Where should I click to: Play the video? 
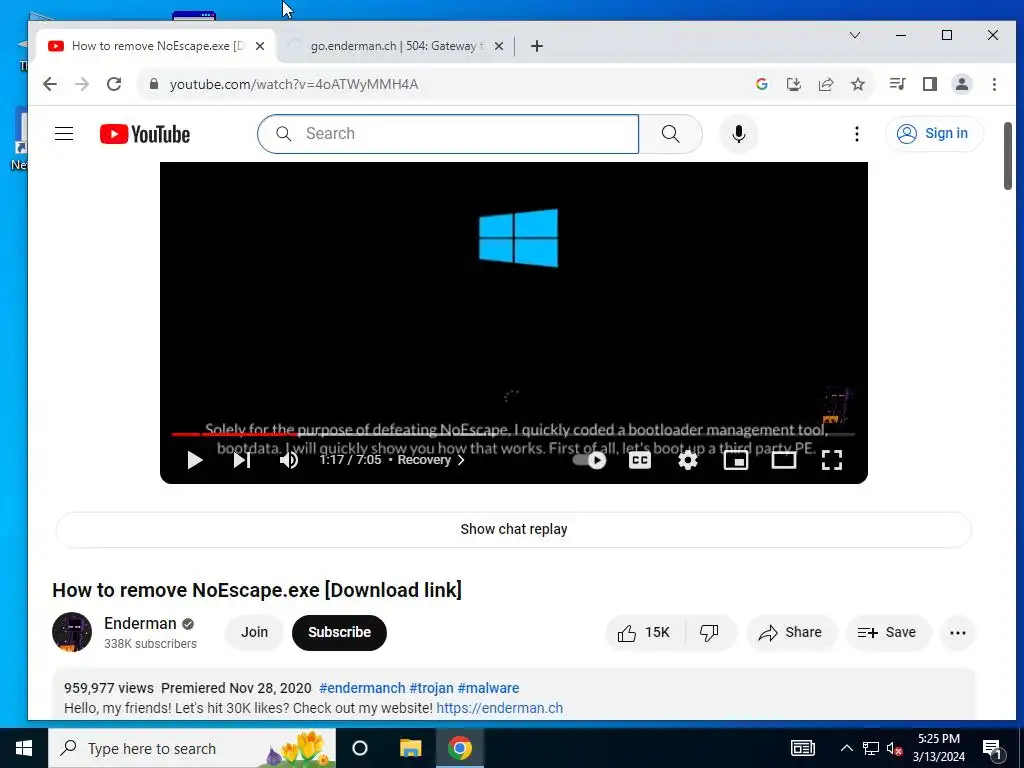(194, 460)
